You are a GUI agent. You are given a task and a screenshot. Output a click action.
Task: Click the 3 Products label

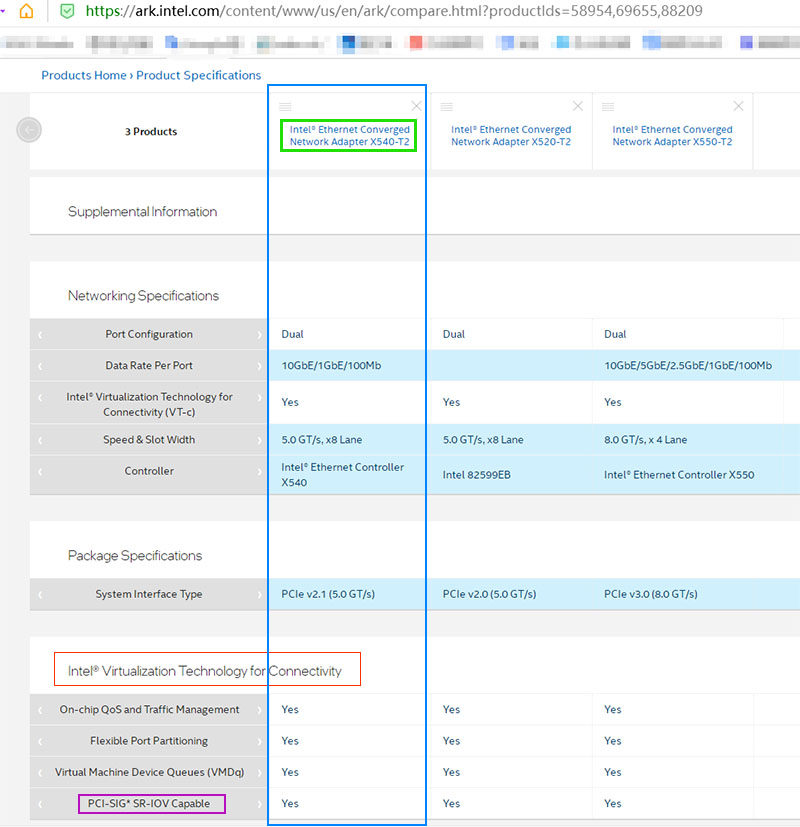point(151,132)
